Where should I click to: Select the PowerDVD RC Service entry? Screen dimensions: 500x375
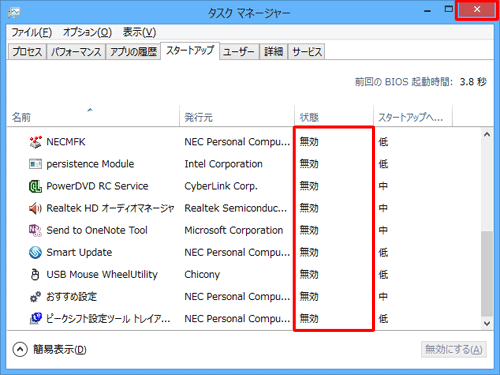(97, 186)
